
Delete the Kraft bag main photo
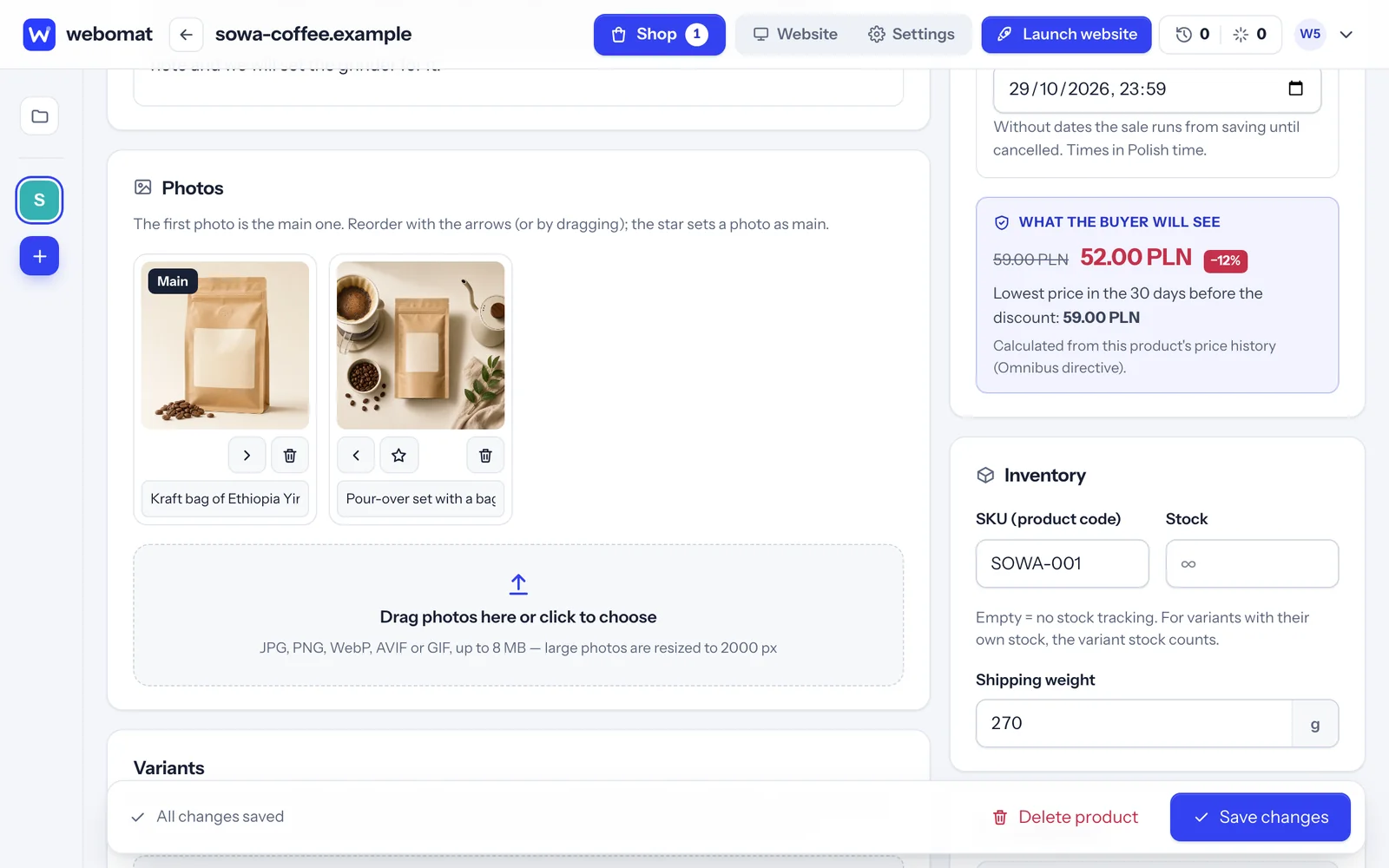click(x=290, y=455)
